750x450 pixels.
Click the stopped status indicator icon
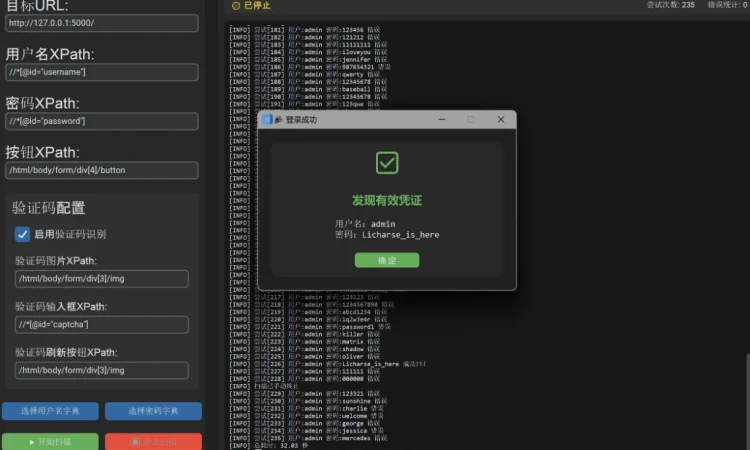coord(236,6)
